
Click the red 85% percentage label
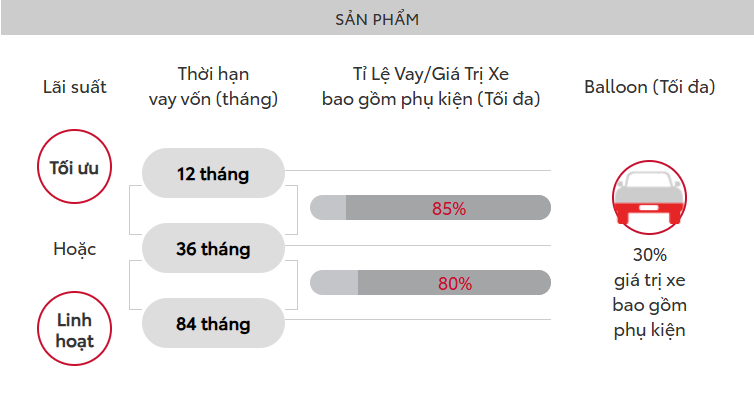(449, 209)
